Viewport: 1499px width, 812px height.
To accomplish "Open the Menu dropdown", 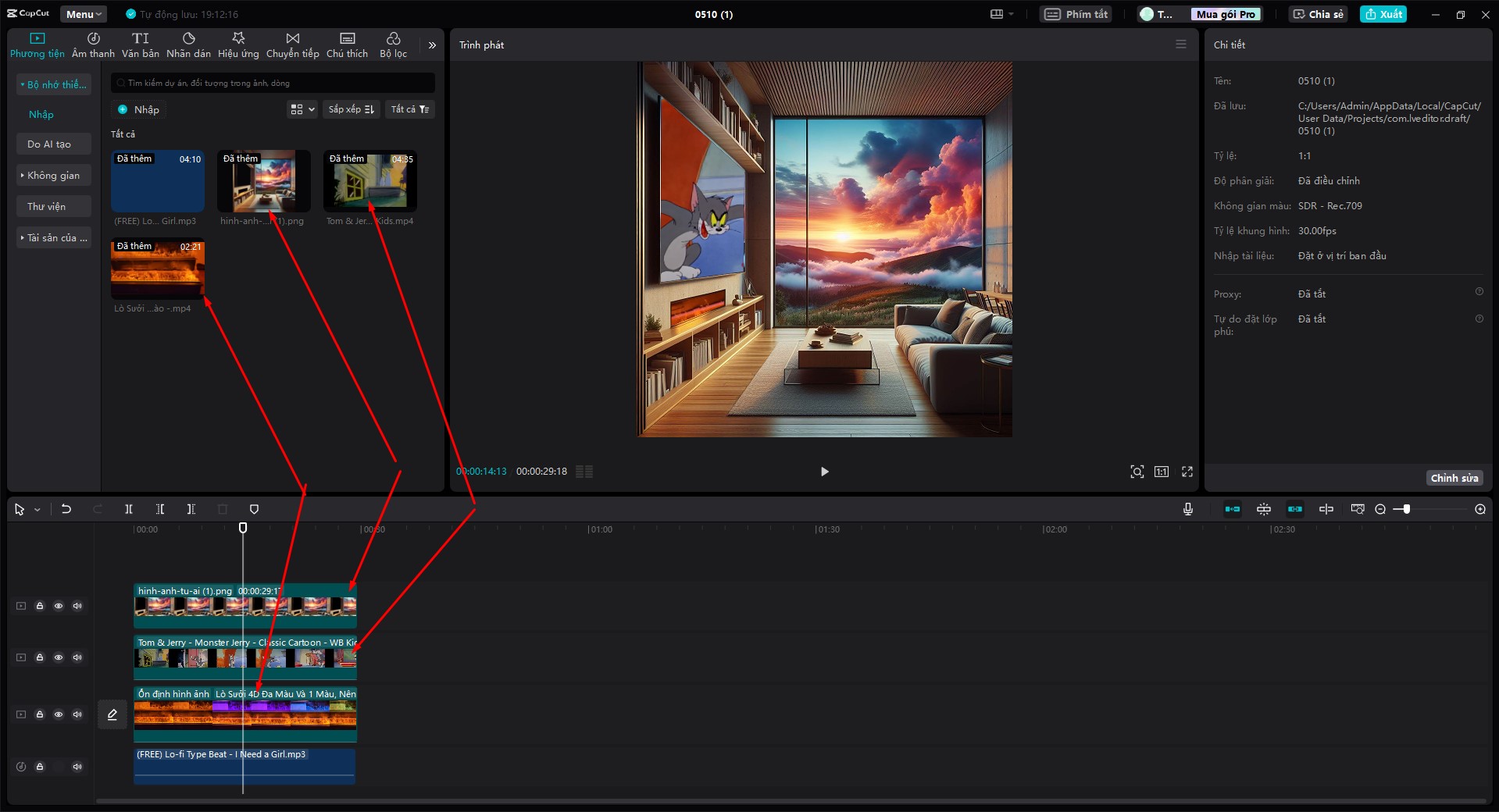I will (84, 14).
